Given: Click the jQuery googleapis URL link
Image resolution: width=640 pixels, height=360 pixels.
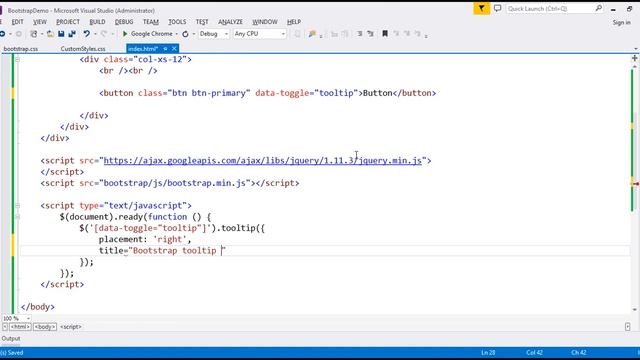Looking at the screenshot, I should pos(262,160).
